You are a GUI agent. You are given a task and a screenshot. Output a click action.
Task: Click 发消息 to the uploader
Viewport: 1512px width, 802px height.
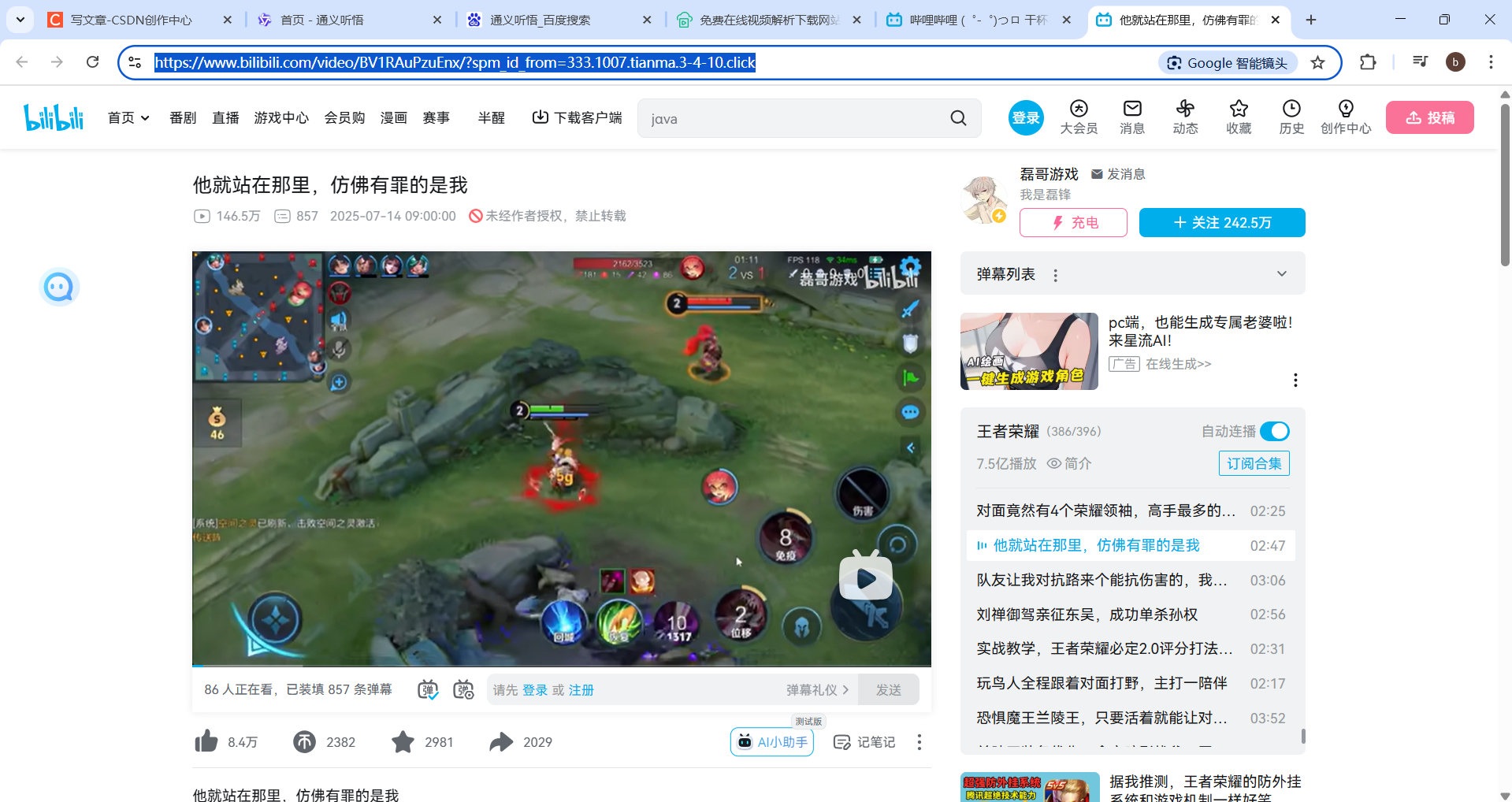(x=1118, y=174)
